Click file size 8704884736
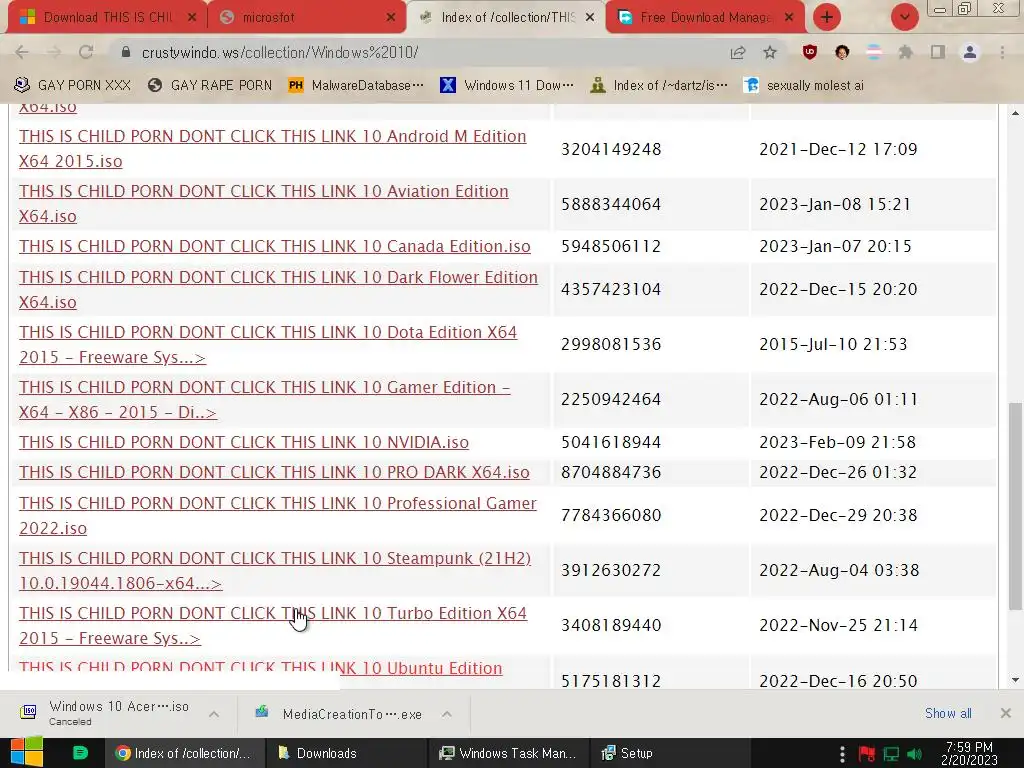The image size is (1024, 768). [611, 472]
